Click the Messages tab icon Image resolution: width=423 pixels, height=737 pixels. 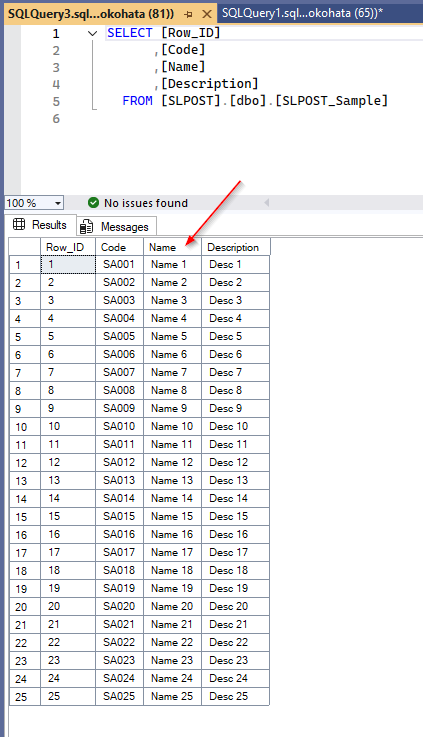(86, 227)
